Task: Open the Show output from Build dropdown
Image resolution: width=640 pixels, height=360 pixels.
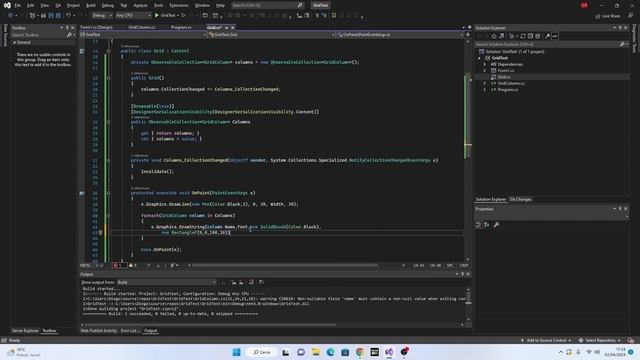Action: pyautogui.click(x=167, y=282)
